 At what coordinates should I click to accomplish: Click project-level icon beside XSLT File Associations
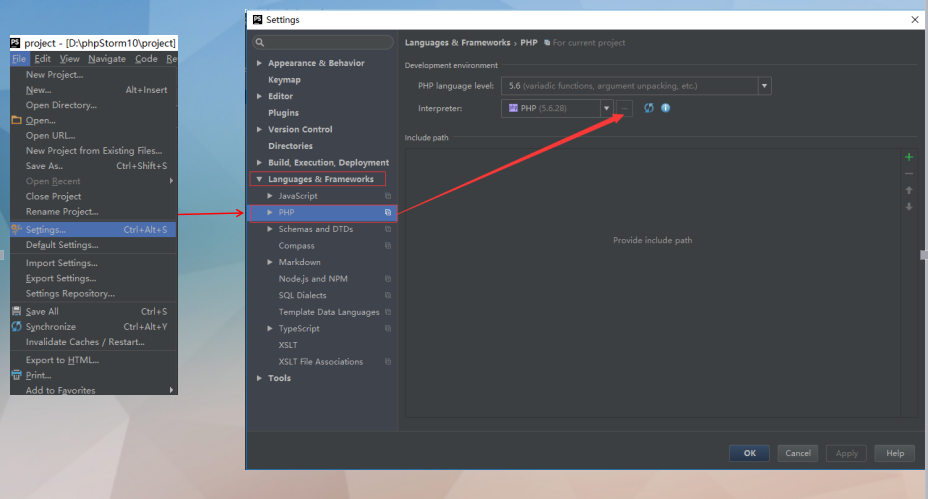tap(388, 362)
